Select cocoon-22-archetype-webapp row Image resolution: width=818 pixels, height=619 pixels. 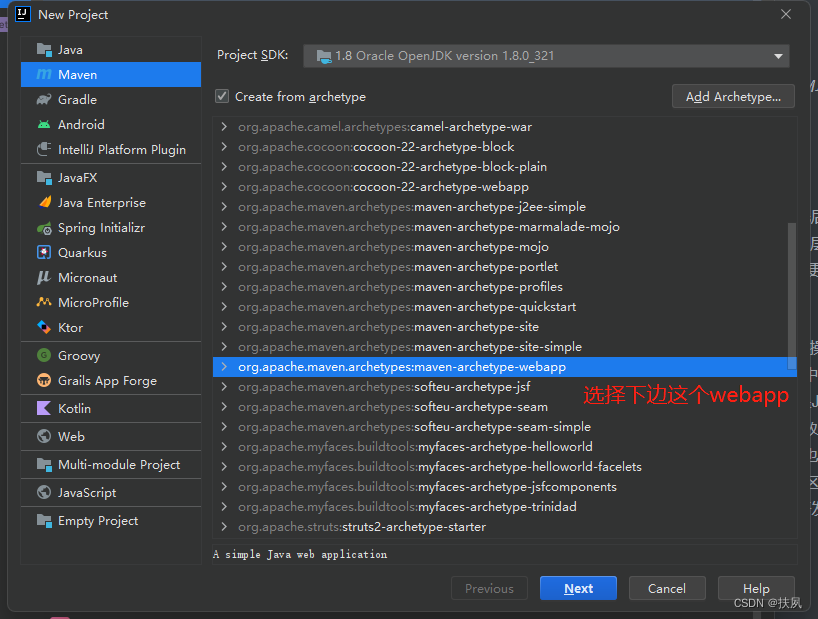point(504,187)
